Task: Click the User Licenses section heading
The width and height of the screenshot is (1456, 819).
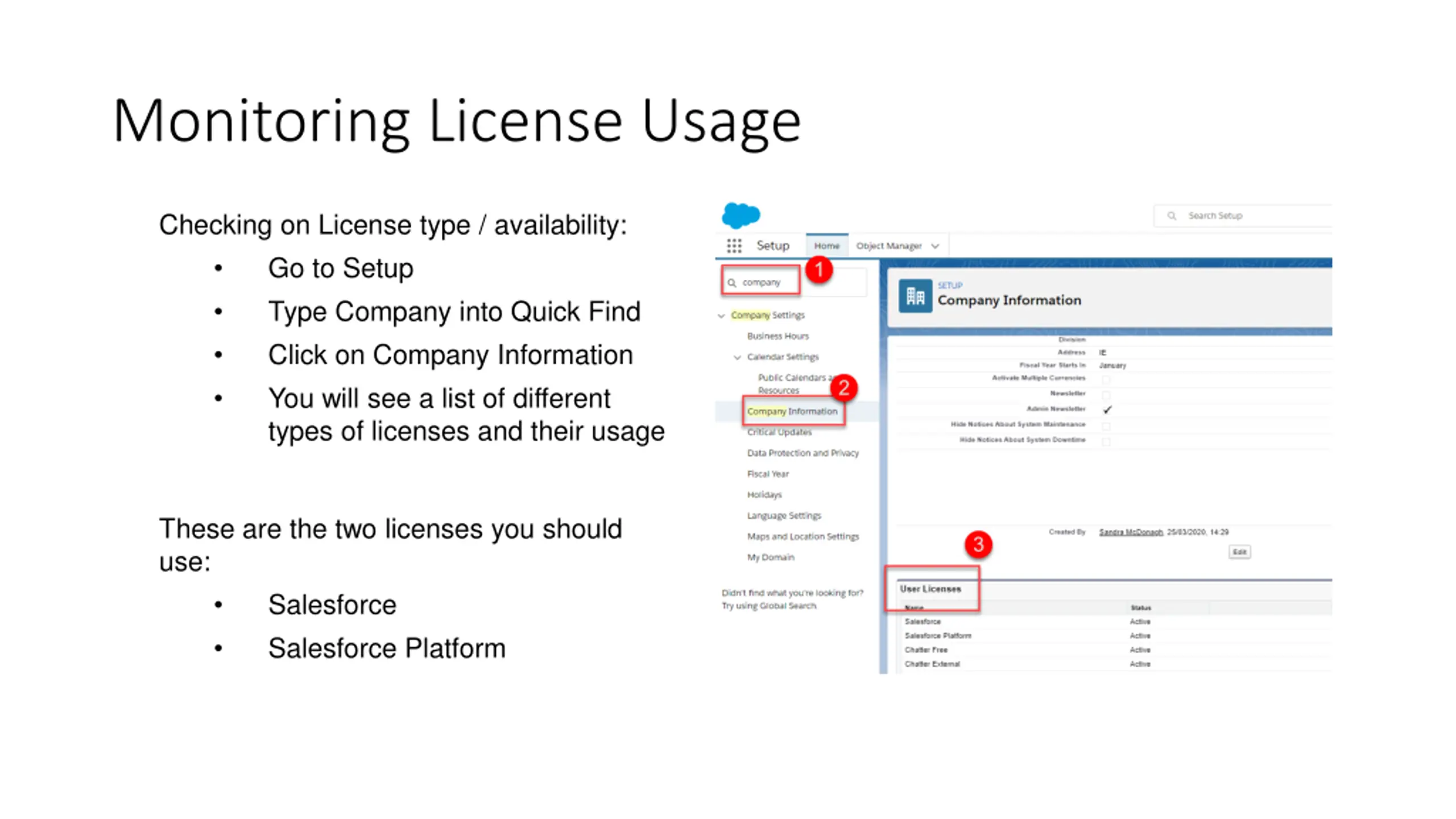Action: tap(930, 589)
